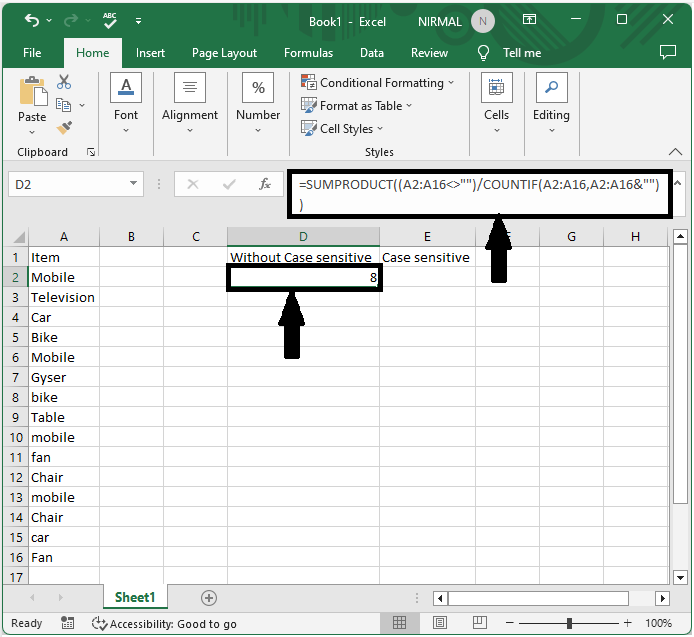The height and width of the screenshot is (637, 694).
Task: Click the Copy icon
Action: (x=63, y=105)
